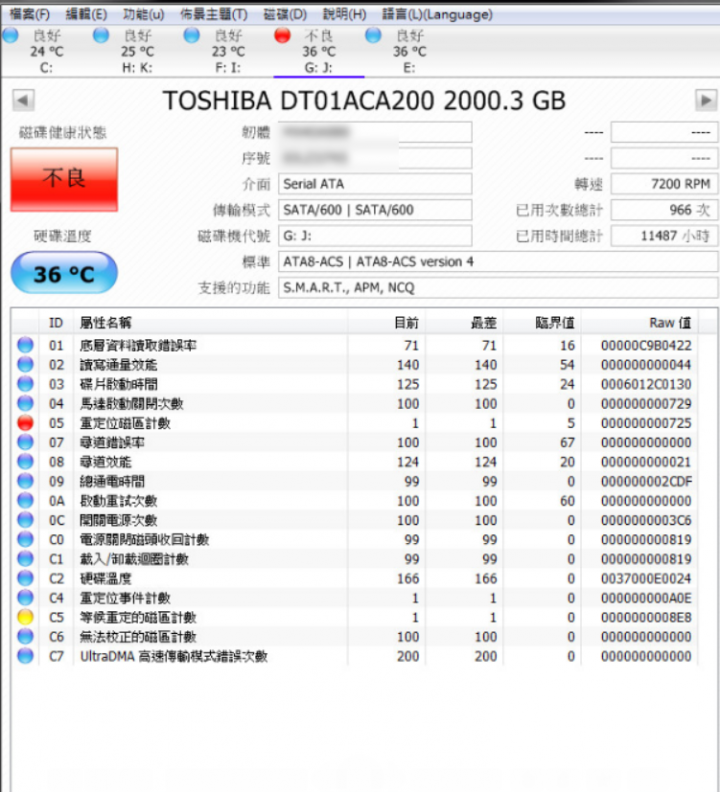Click the 最差 column header
Screen dimensions: 720x792
(464, 323)
